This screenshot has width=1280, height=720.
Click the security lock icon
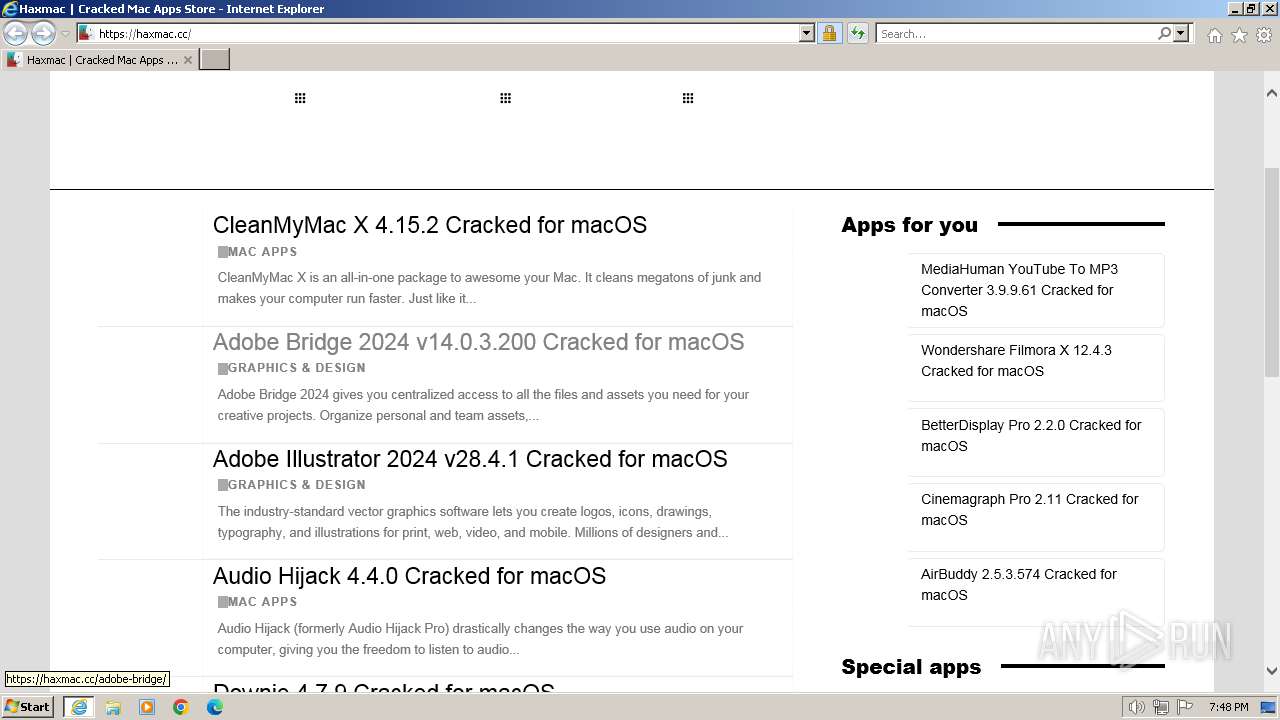pos(829,33)
